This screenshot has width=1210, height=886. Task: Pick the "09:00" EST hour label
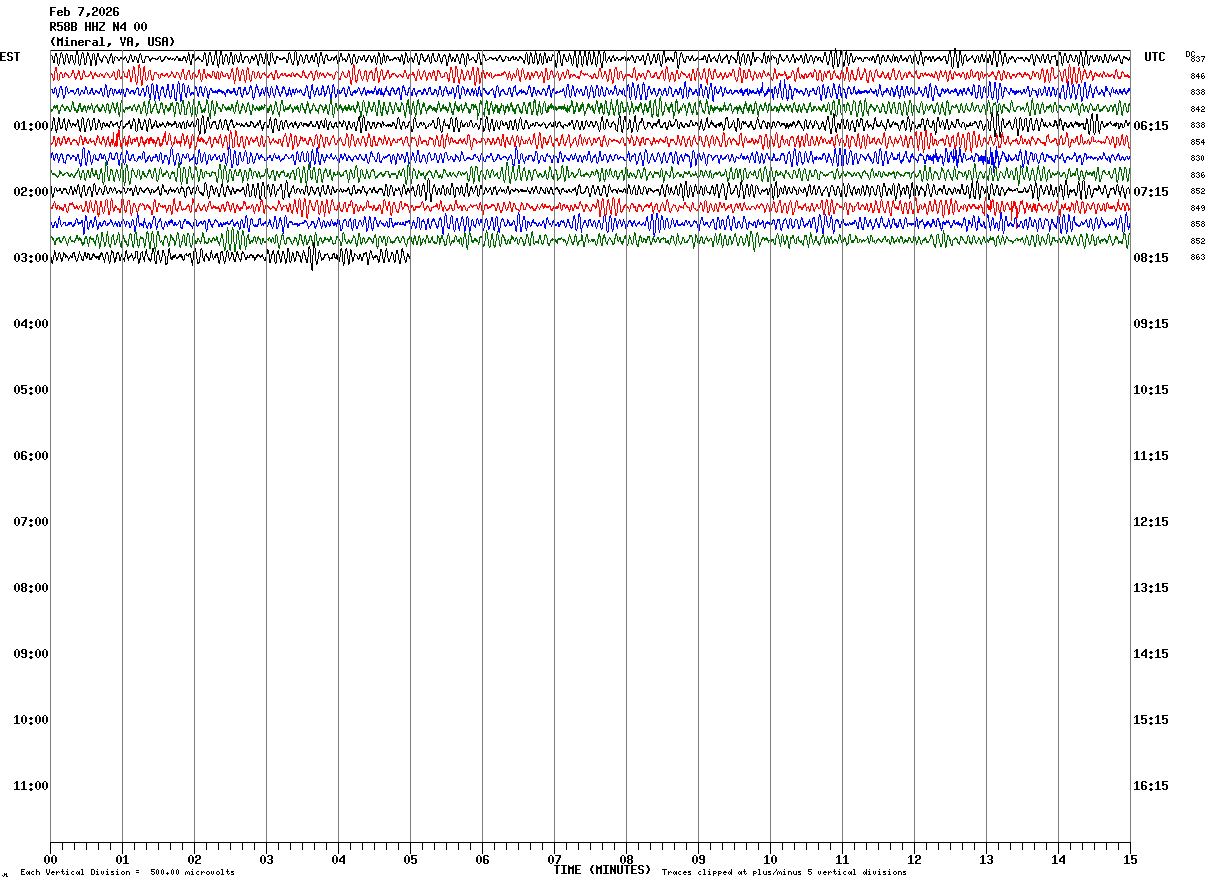[x=31, y=654]
